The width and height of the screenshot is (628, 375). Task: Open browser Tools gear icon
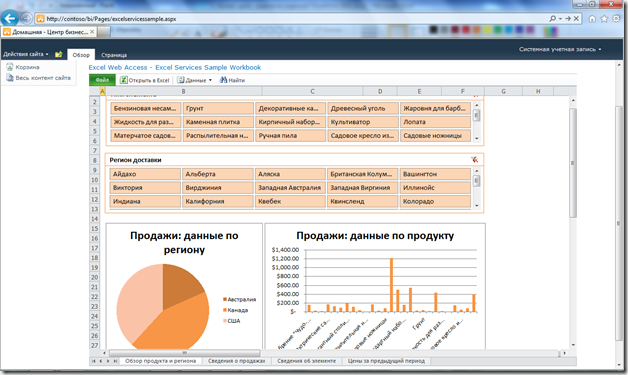coord(616,18)
